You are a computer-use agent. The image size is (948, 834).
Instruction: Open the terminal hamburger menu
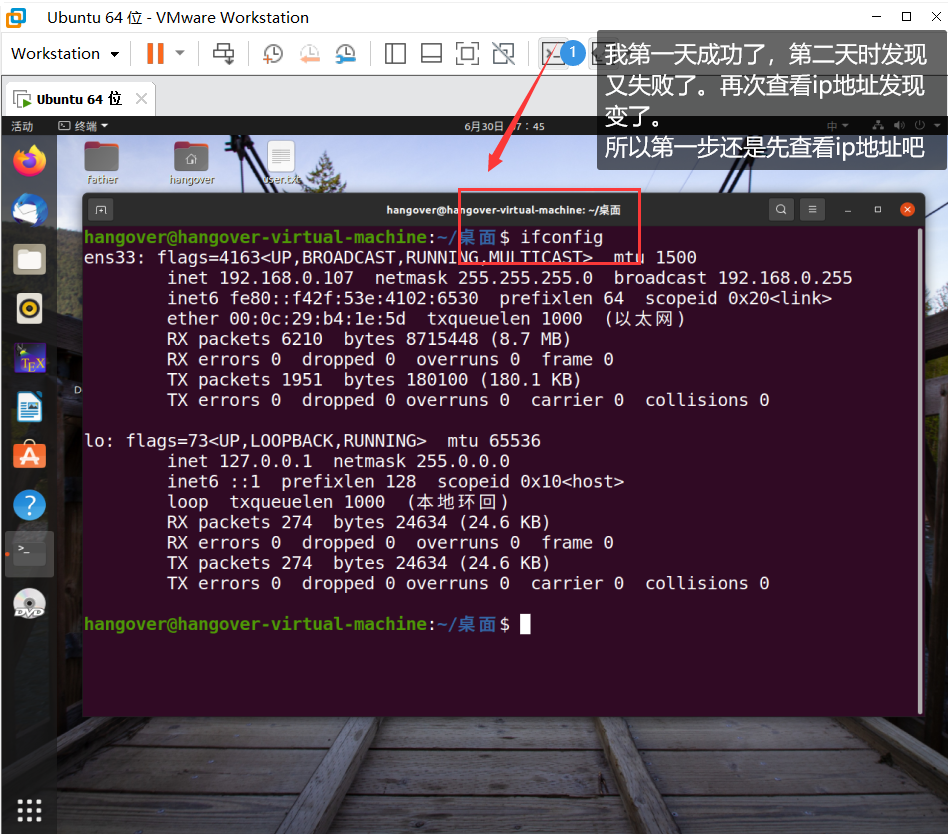812,209
